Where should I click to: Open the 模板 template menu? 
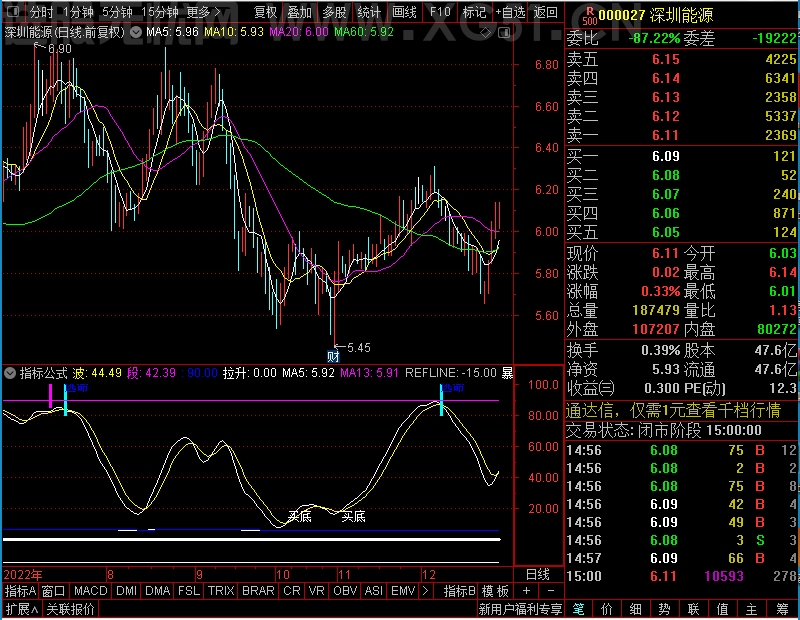[x=495, y=591]
